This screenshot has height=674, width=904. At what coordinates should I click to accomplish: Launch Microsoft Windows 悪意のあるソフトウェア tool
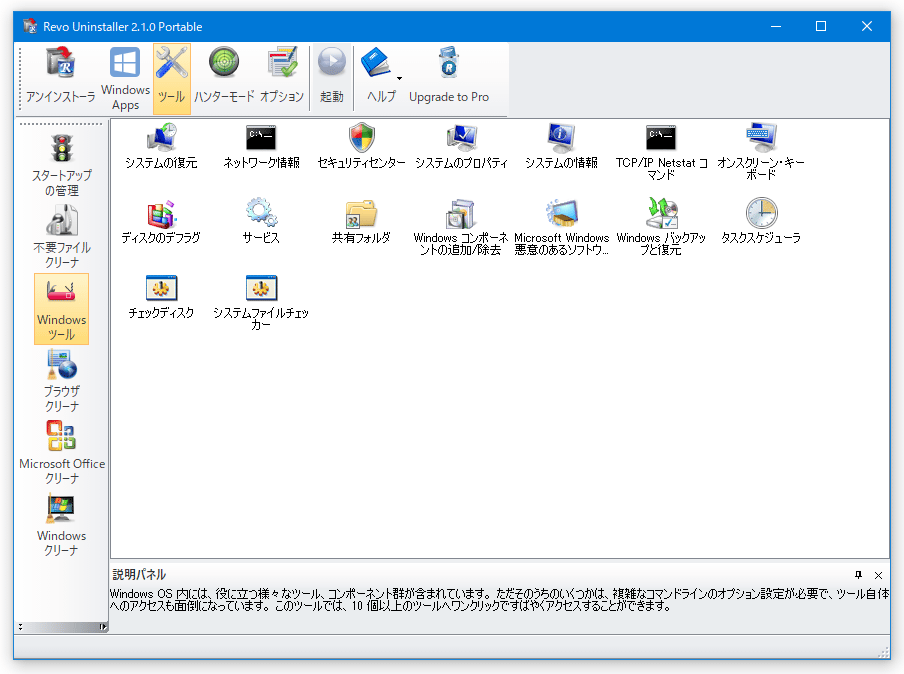562,227
